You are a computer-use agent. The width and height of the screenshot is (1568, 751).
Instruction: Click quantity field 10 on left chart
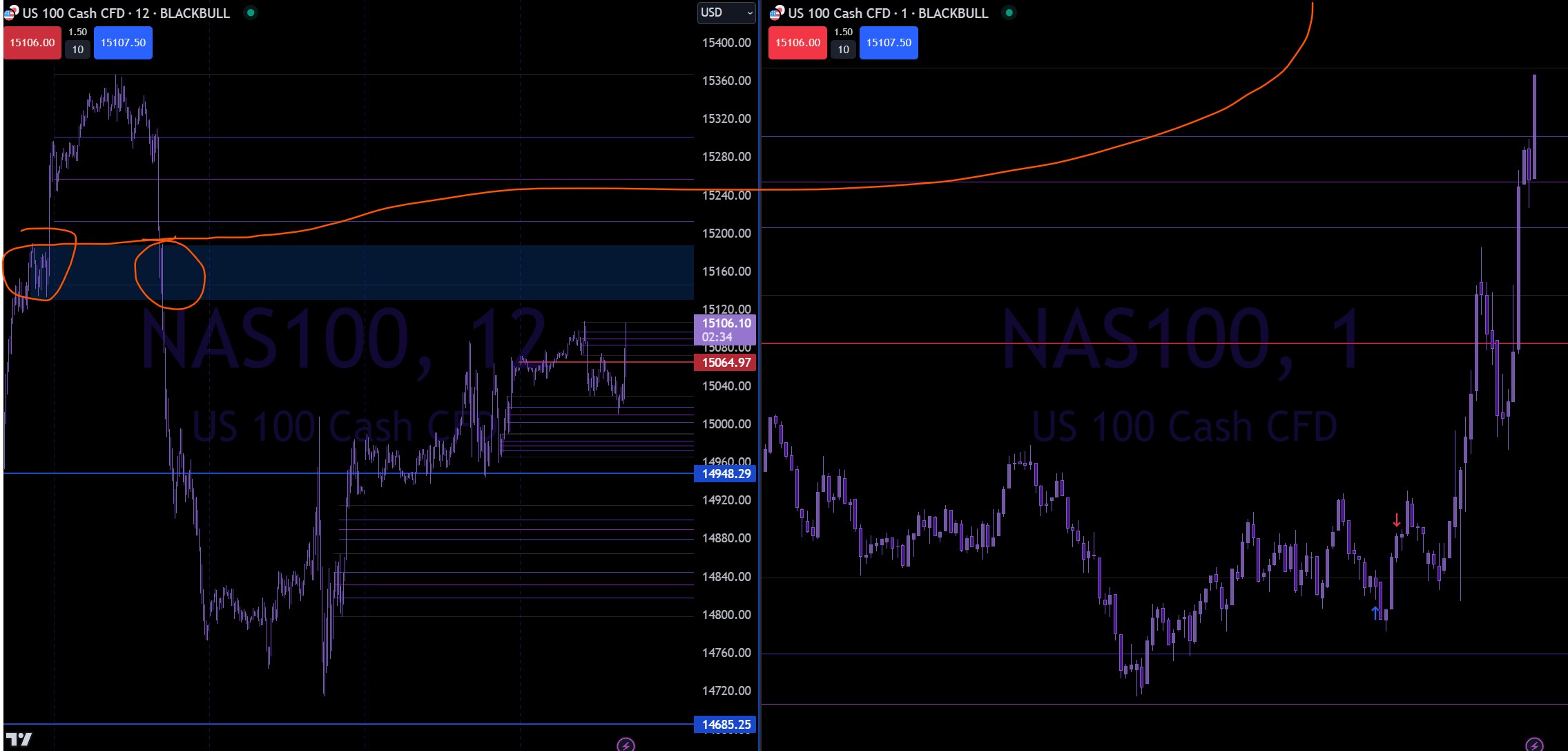77,50
